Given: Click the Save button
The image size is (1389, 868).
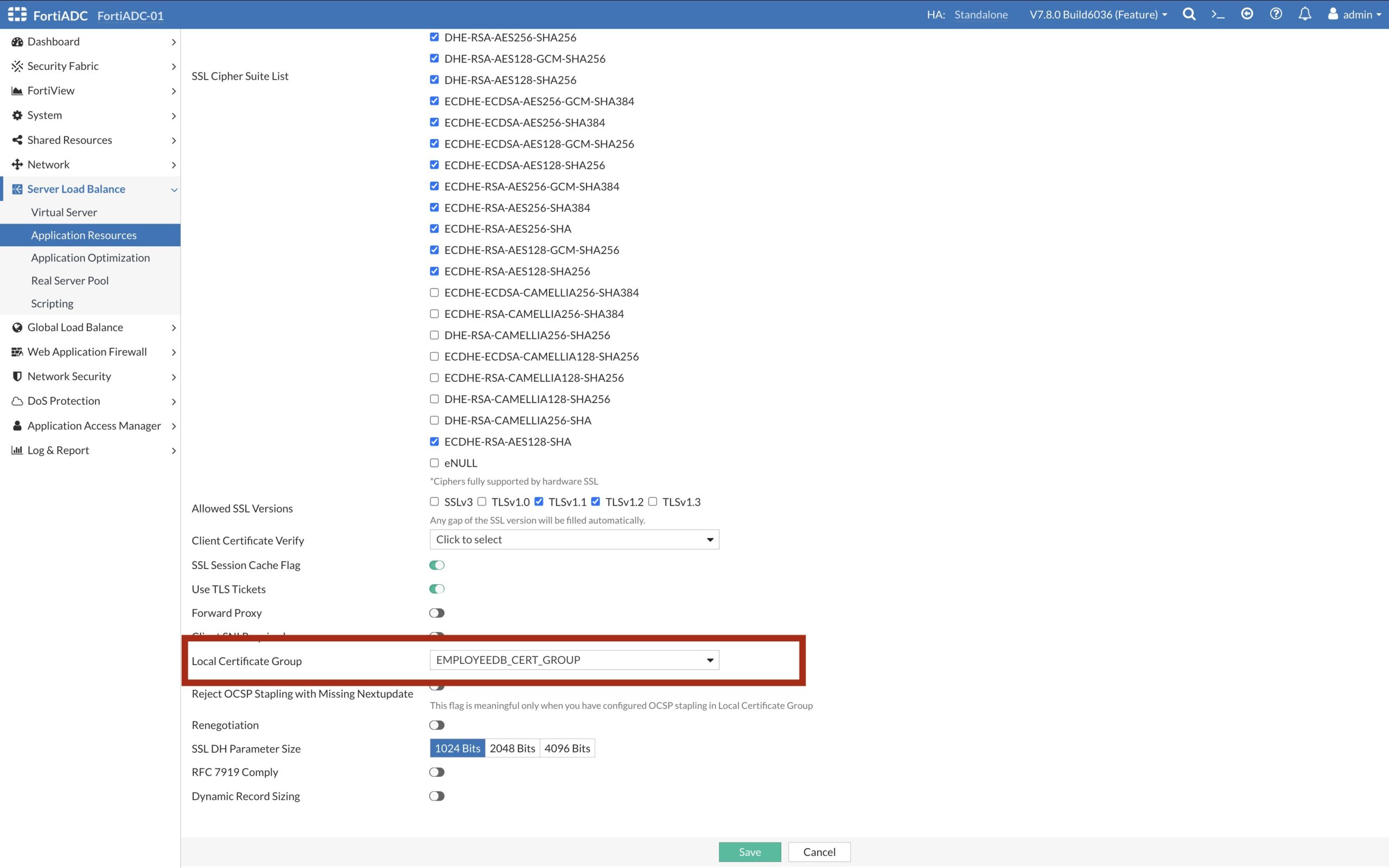Looking at the screenshot, I should [x=750, y=852].
